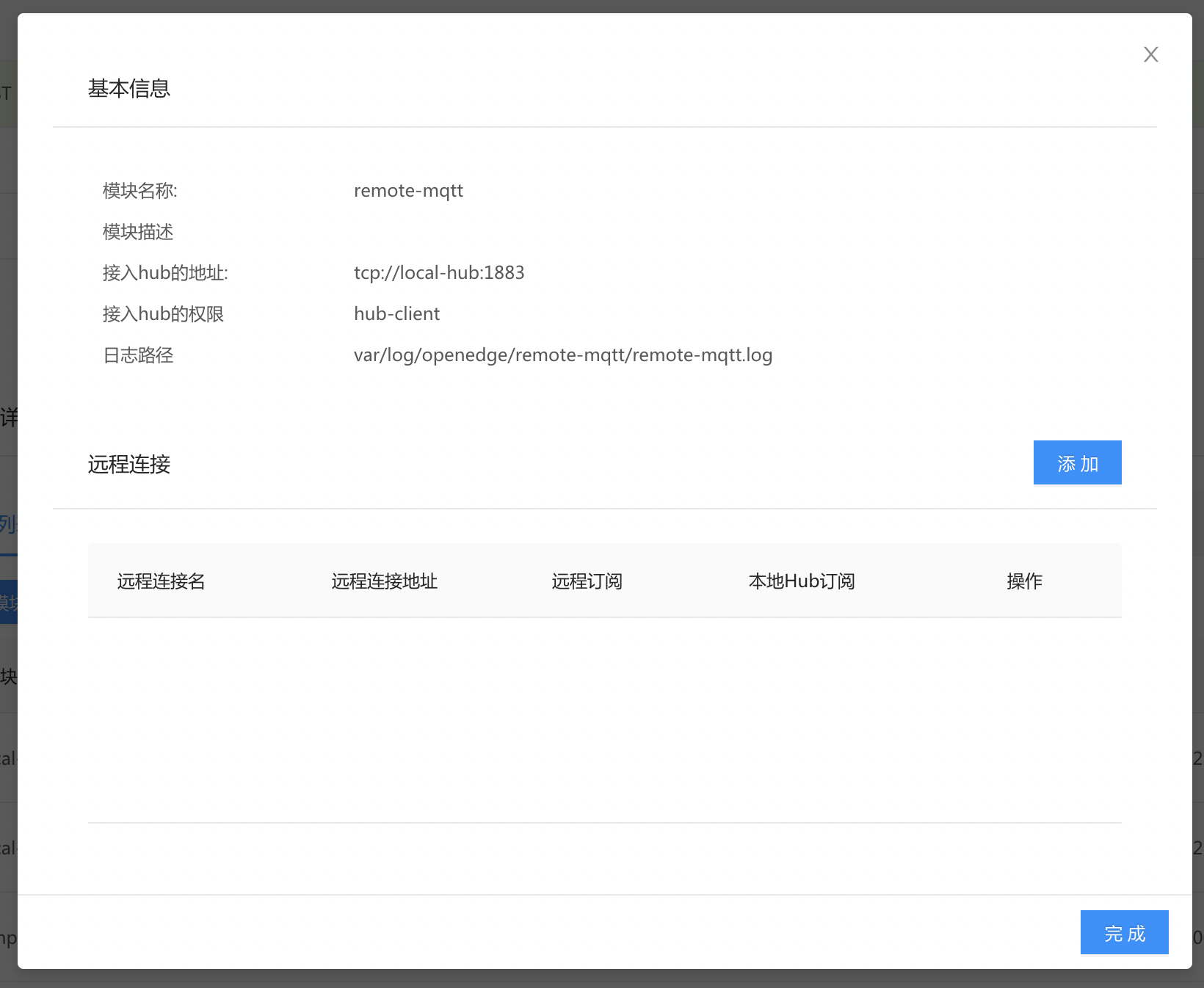Close the module details dialog
This screenshot has height=988, width=1204.
click(x=1150, y=54)
